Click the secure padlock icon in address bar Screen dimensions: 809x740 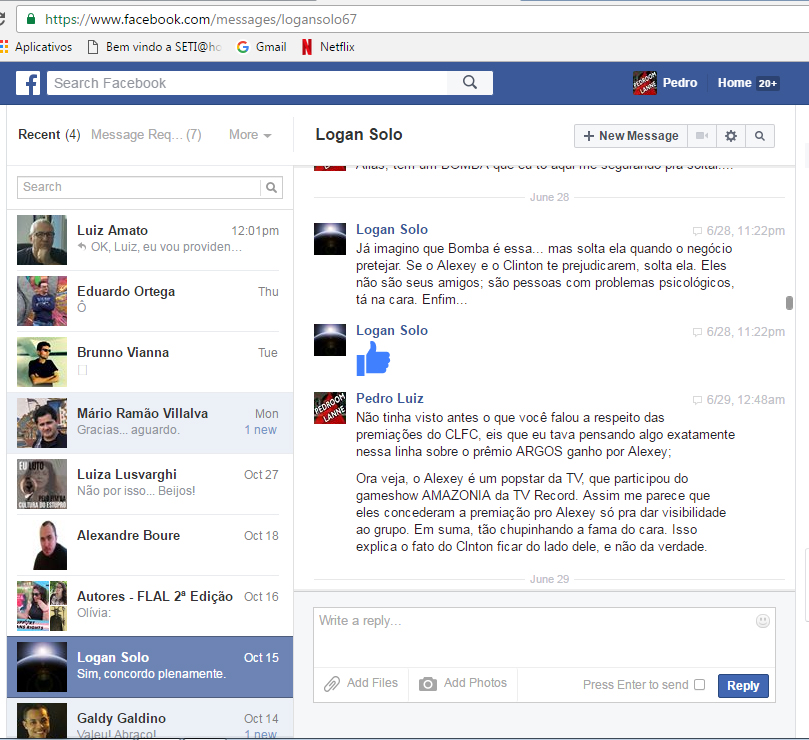(31, 19)
